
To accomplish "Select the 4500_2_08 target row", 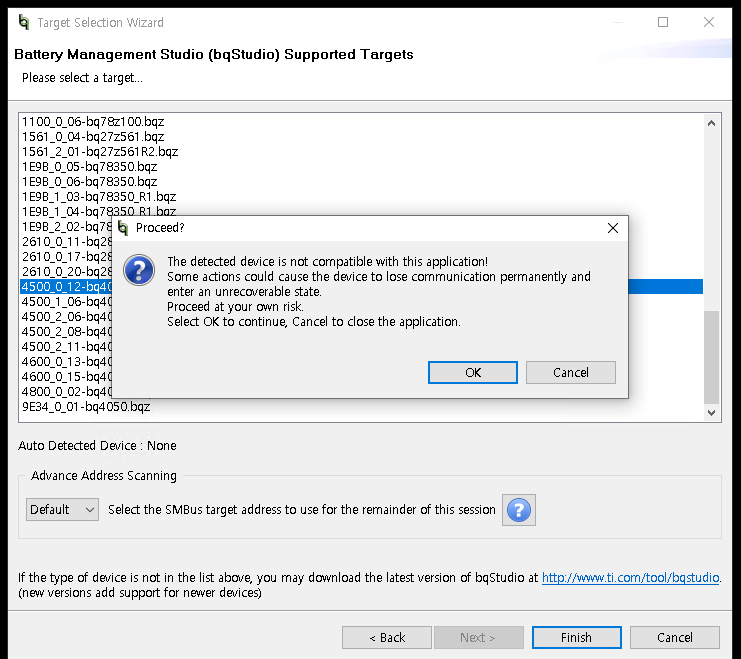I will [67, 331].
